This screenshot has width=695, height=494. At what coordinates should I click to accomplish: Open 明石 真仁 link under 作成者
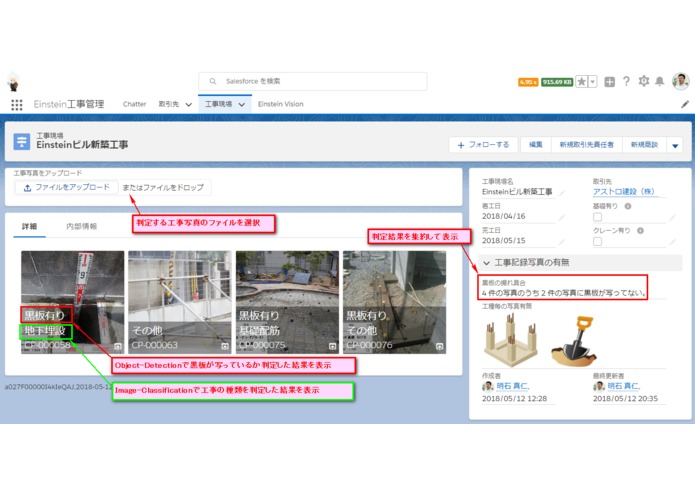click(513, 386)
